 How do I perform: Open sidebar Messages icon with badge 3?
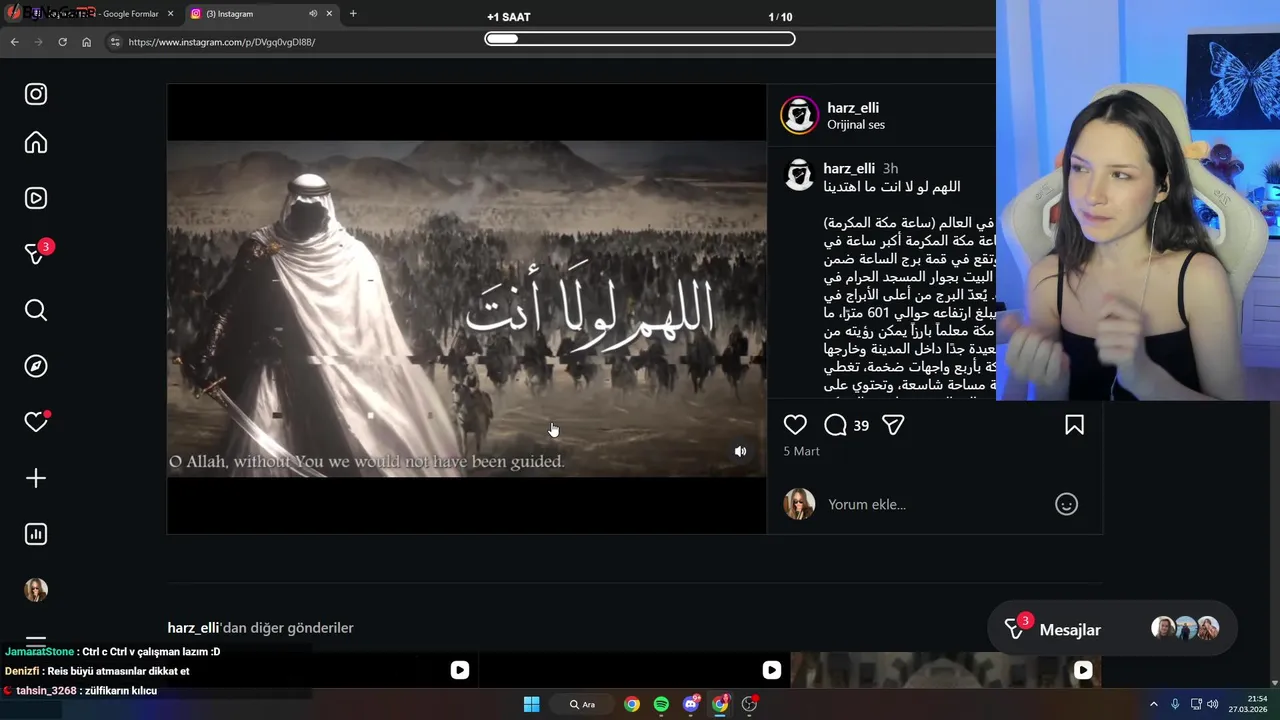tap(36, 254)
